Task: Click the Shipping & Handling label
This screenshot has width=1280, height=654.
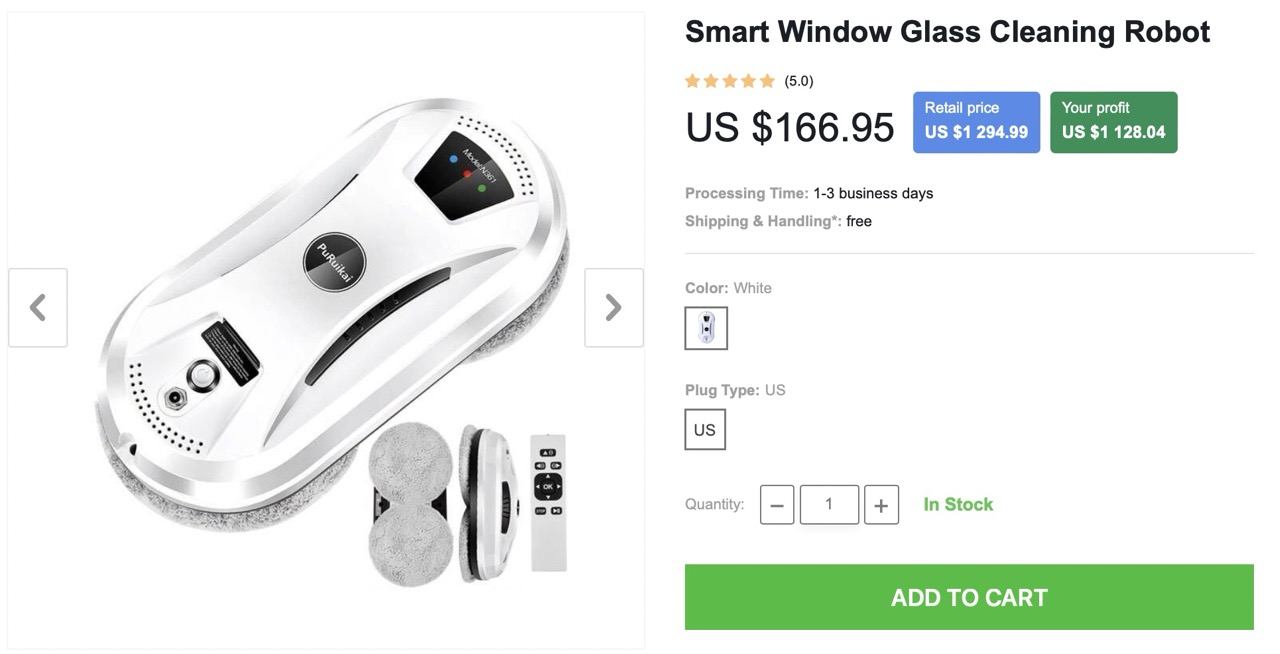Action: (763, 221)
